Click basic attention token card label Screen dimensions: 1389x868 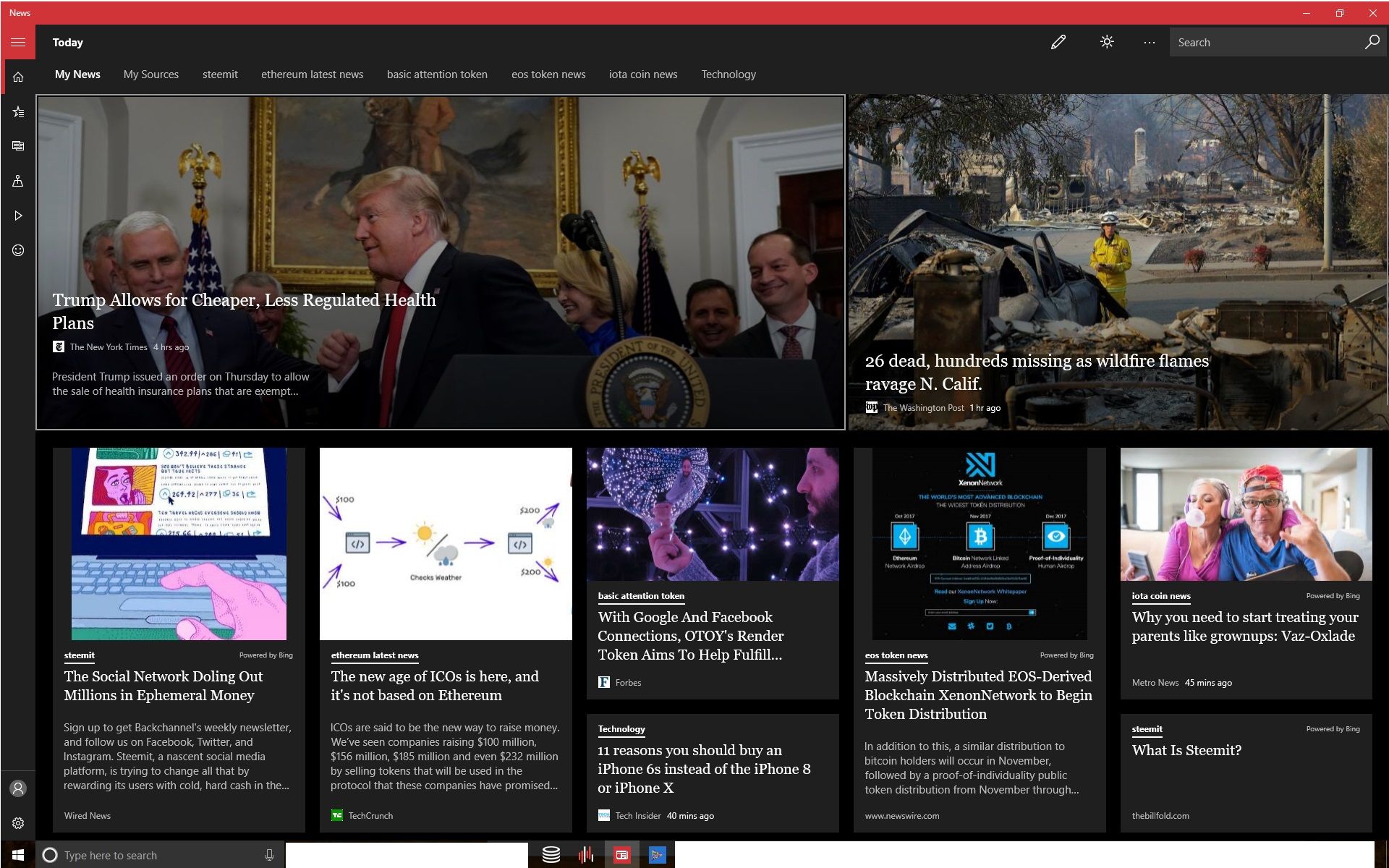(x=641, y=596)
